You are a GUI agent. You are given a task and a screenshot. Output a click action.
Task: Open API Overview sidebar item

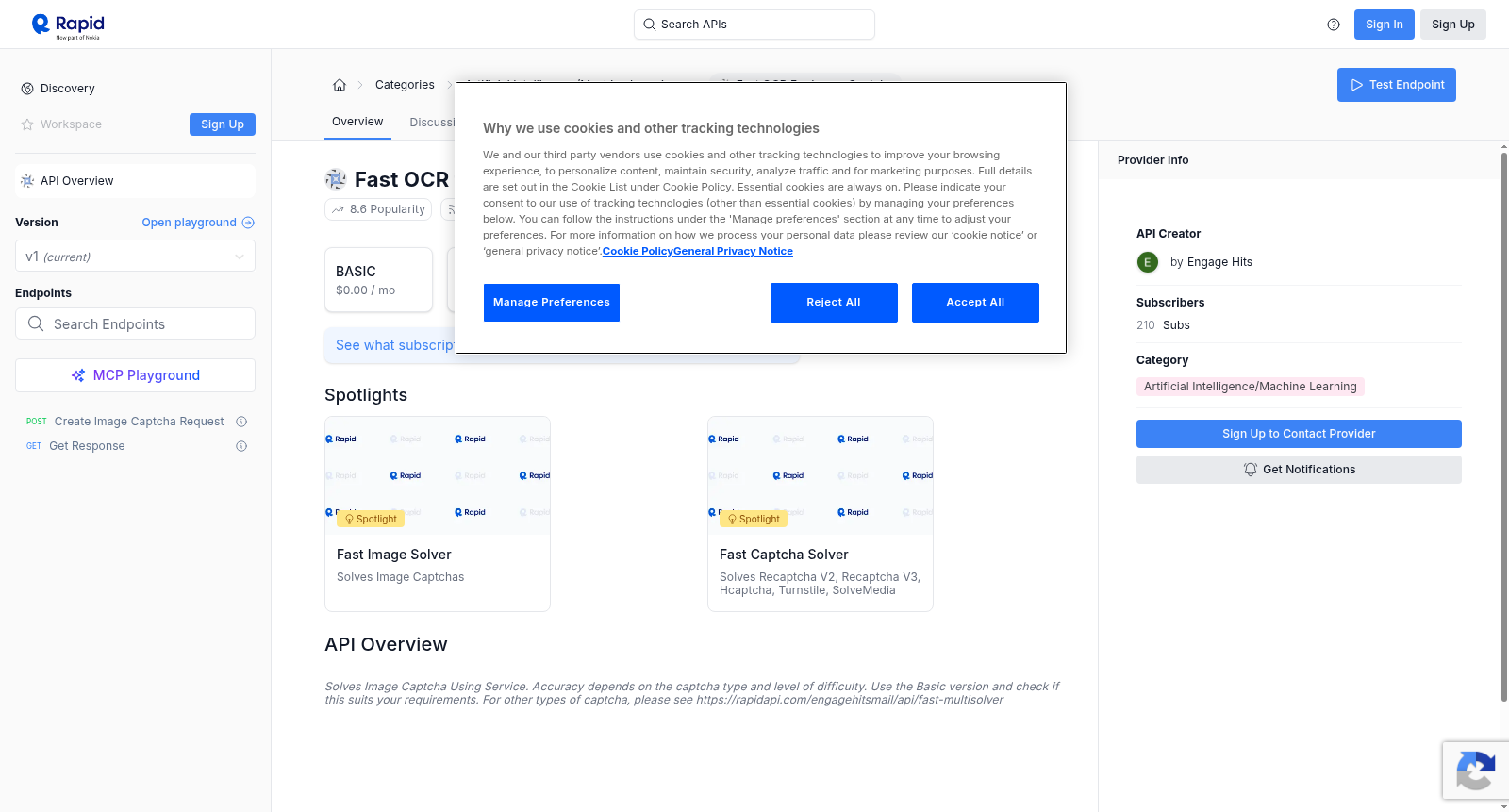tap(135, 181)
